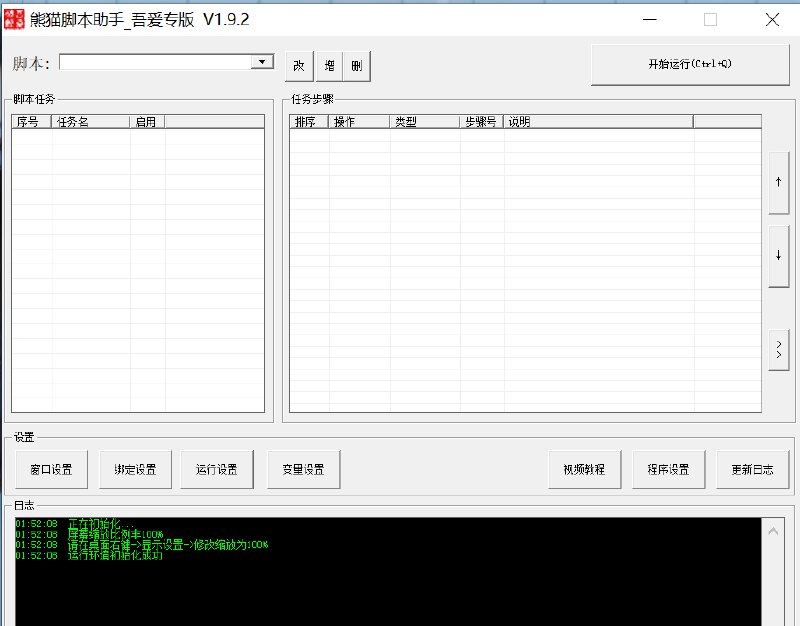The width and height of the screenshot is (800, 626).
Task: Open the 视频教程 video tutorial
Action: (x=584, y=468)
